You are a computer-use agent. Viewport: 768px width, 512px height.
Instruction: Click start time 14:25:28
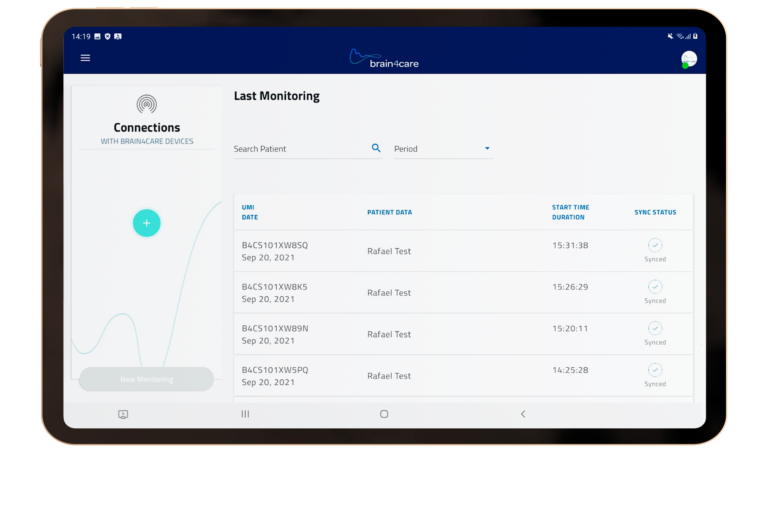click(570, 370)
